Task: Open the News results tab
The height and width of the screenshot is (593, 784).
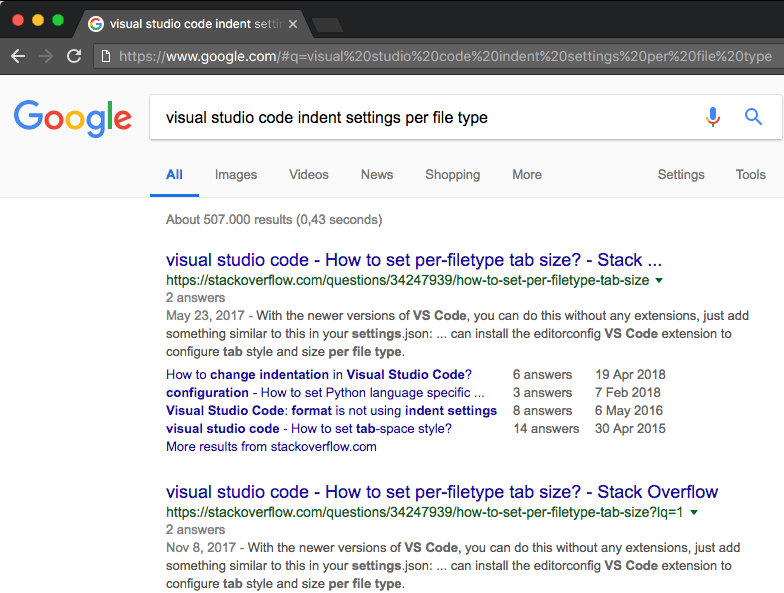Action: coord(377,174)
